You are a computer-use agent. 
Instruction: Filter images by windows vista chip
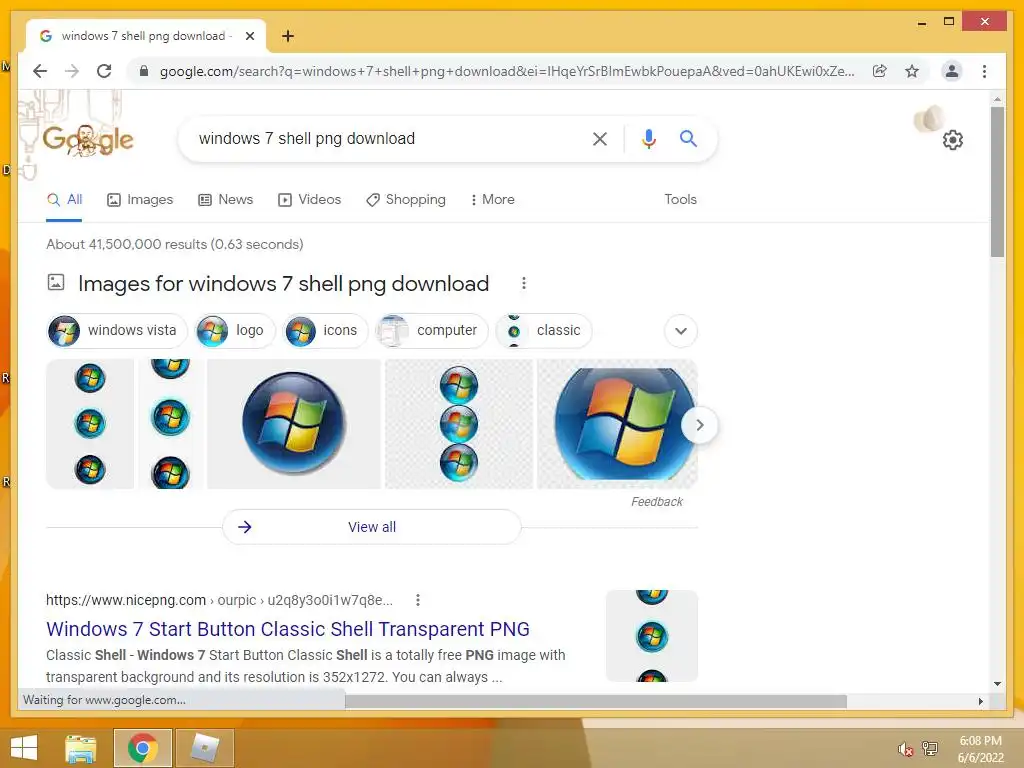click(x=118, y=330)
